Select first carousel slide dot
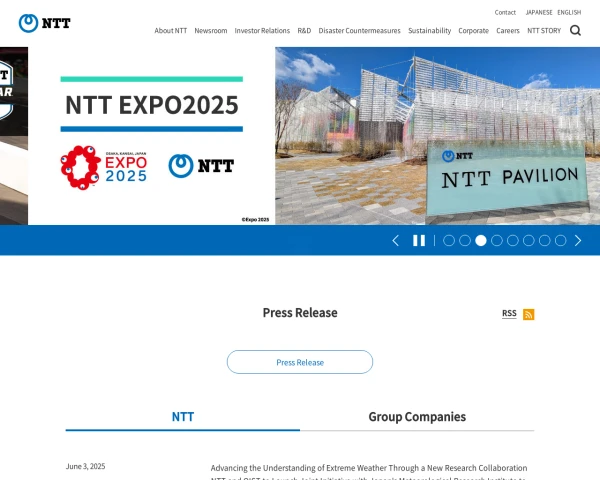The height and width of the screenshot is (480, 600). (449, 240)
